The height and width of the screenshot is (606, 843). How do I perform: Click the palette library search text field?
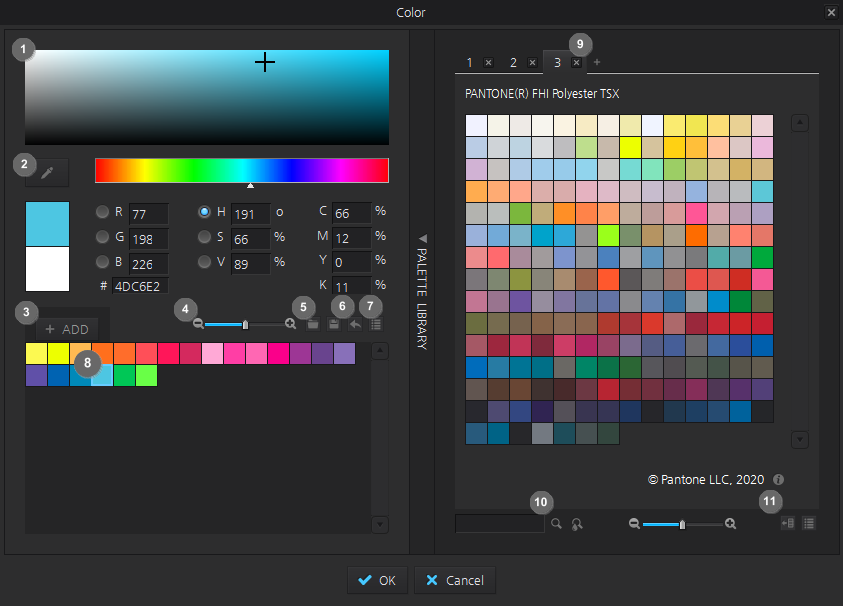500,523
